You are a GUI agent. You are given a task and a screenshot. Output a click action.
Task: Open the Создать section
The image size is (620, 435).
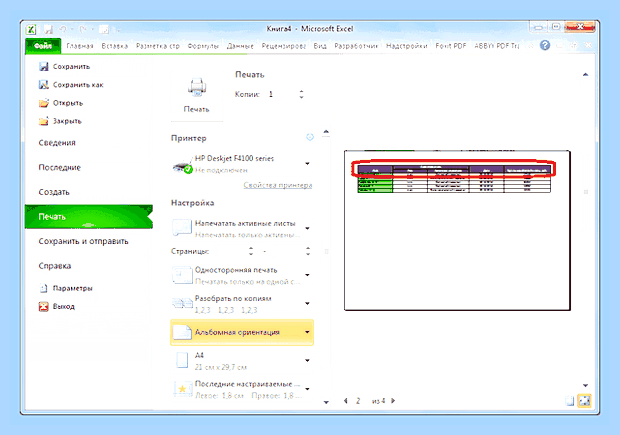(54, 192)
